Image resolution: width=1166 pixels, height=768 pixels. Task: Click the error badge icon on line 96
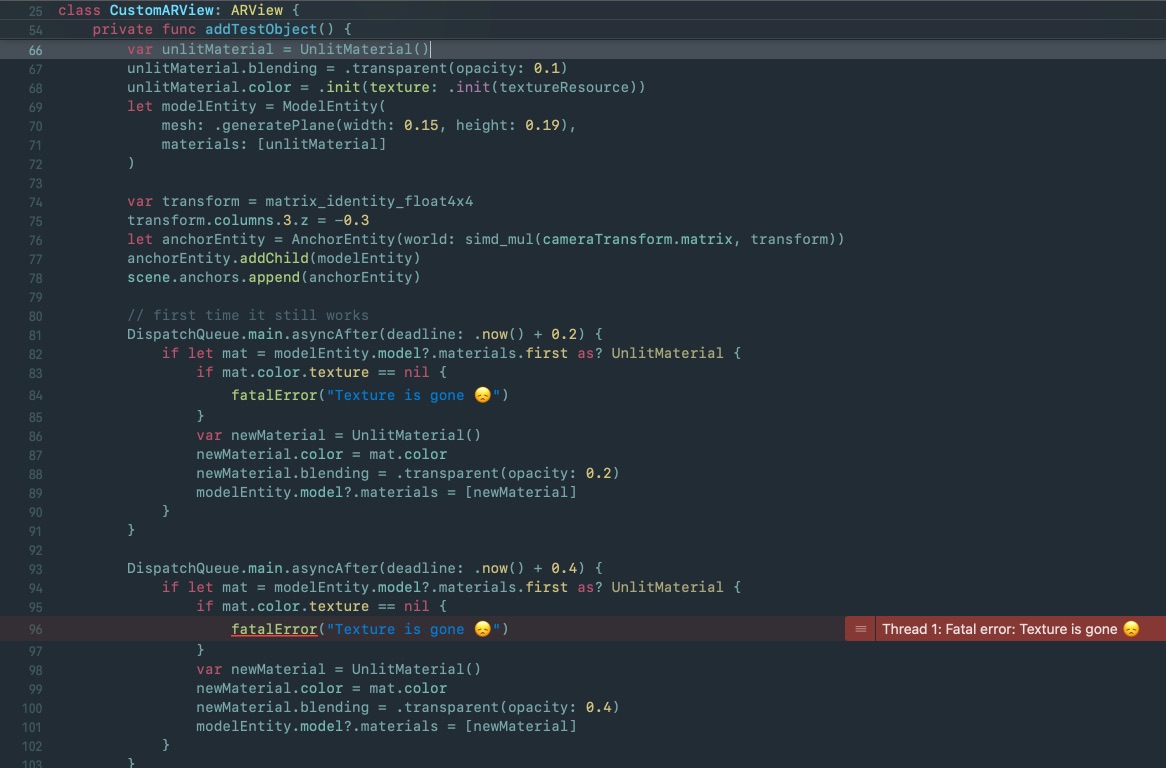(x=860, y=629)
